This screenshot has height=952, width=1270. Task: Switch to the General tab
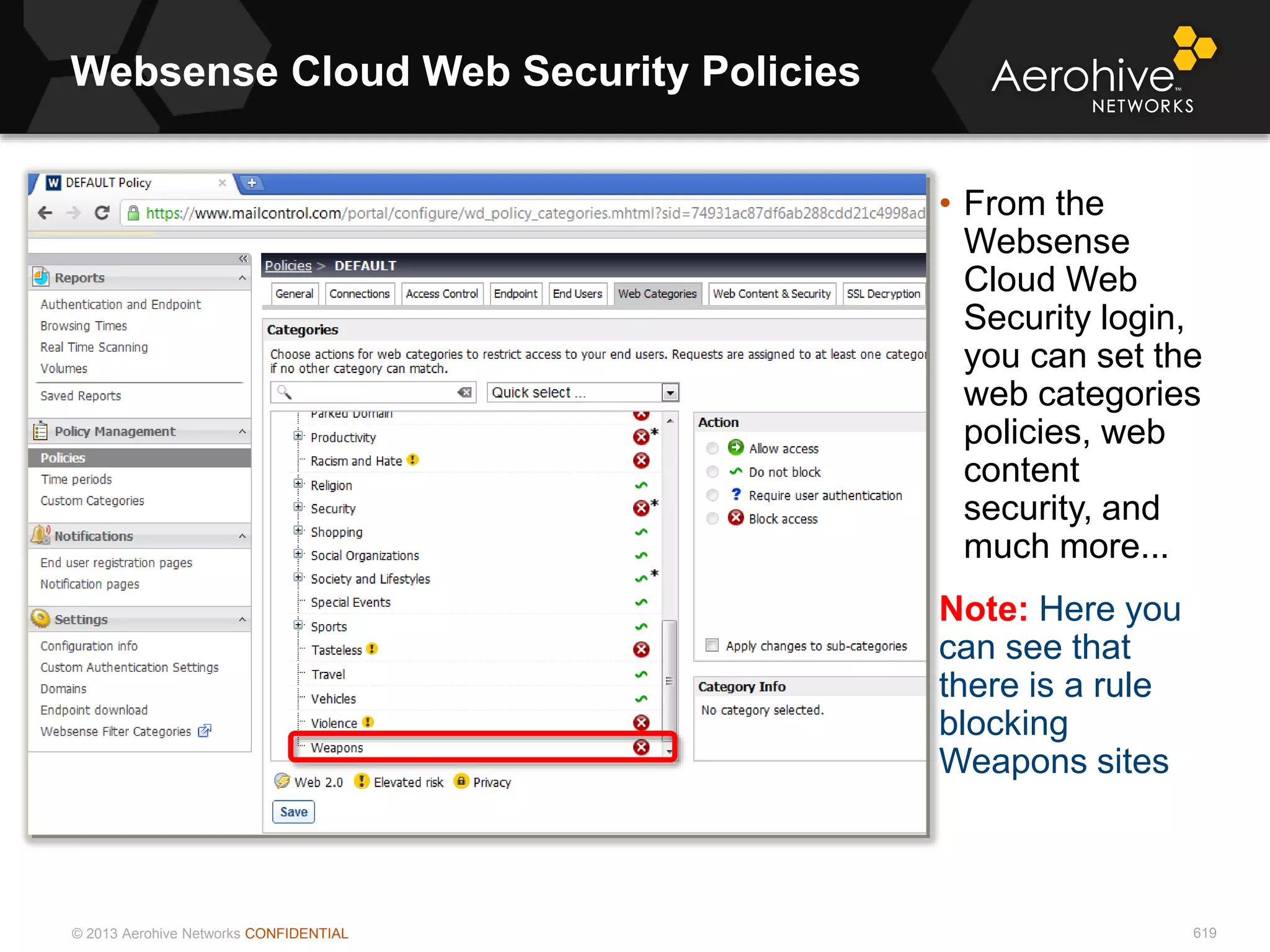pyautogui.click(x=295, y=294)
